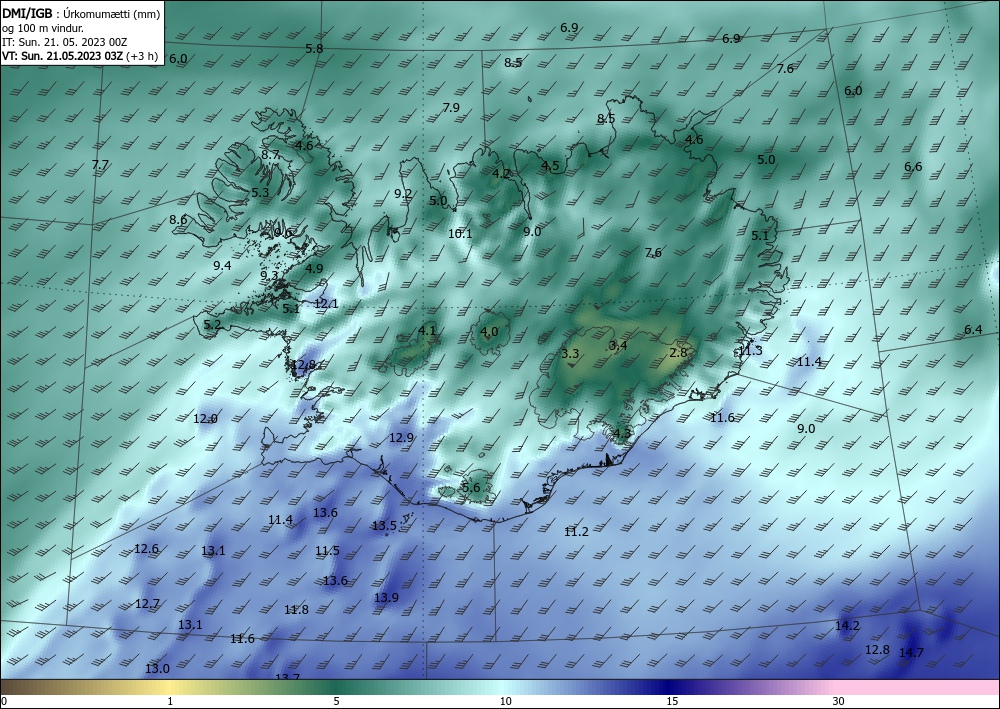Click the title text "DMI/IGB : Úrkomumætti (mm)"
1000x709 pixels.
[x=81, y=13]
